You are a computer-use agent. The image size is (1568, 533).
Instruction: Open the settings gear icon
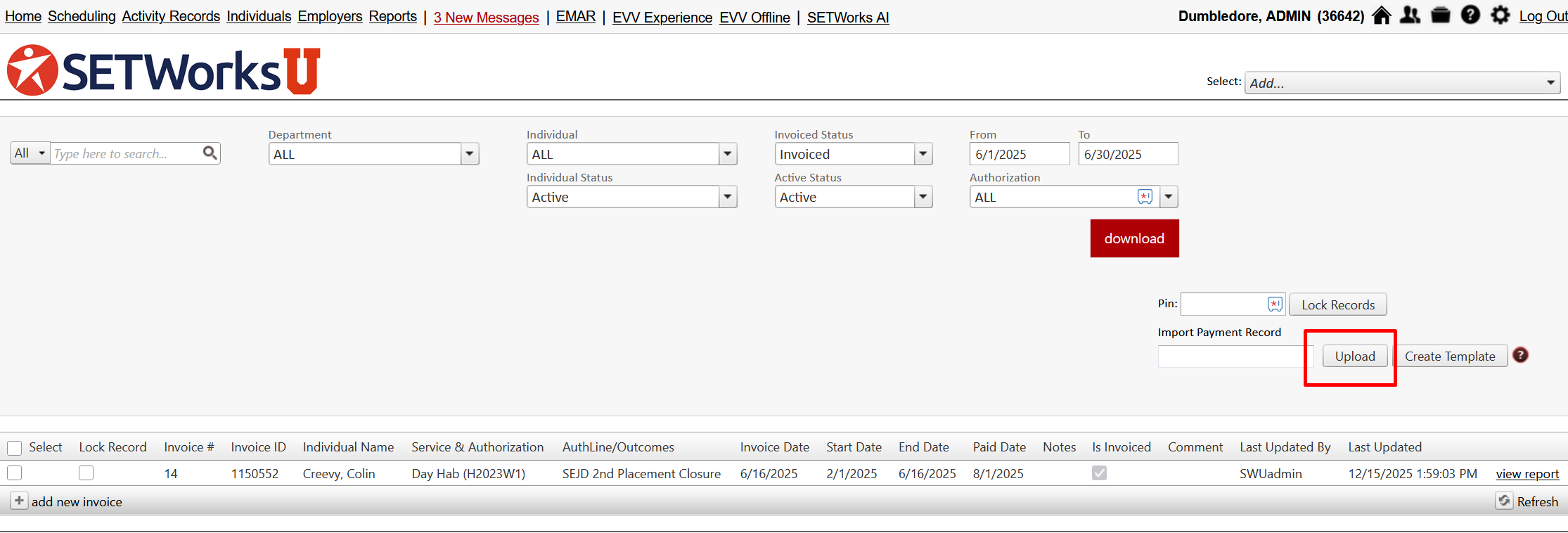coord(1500,15)
